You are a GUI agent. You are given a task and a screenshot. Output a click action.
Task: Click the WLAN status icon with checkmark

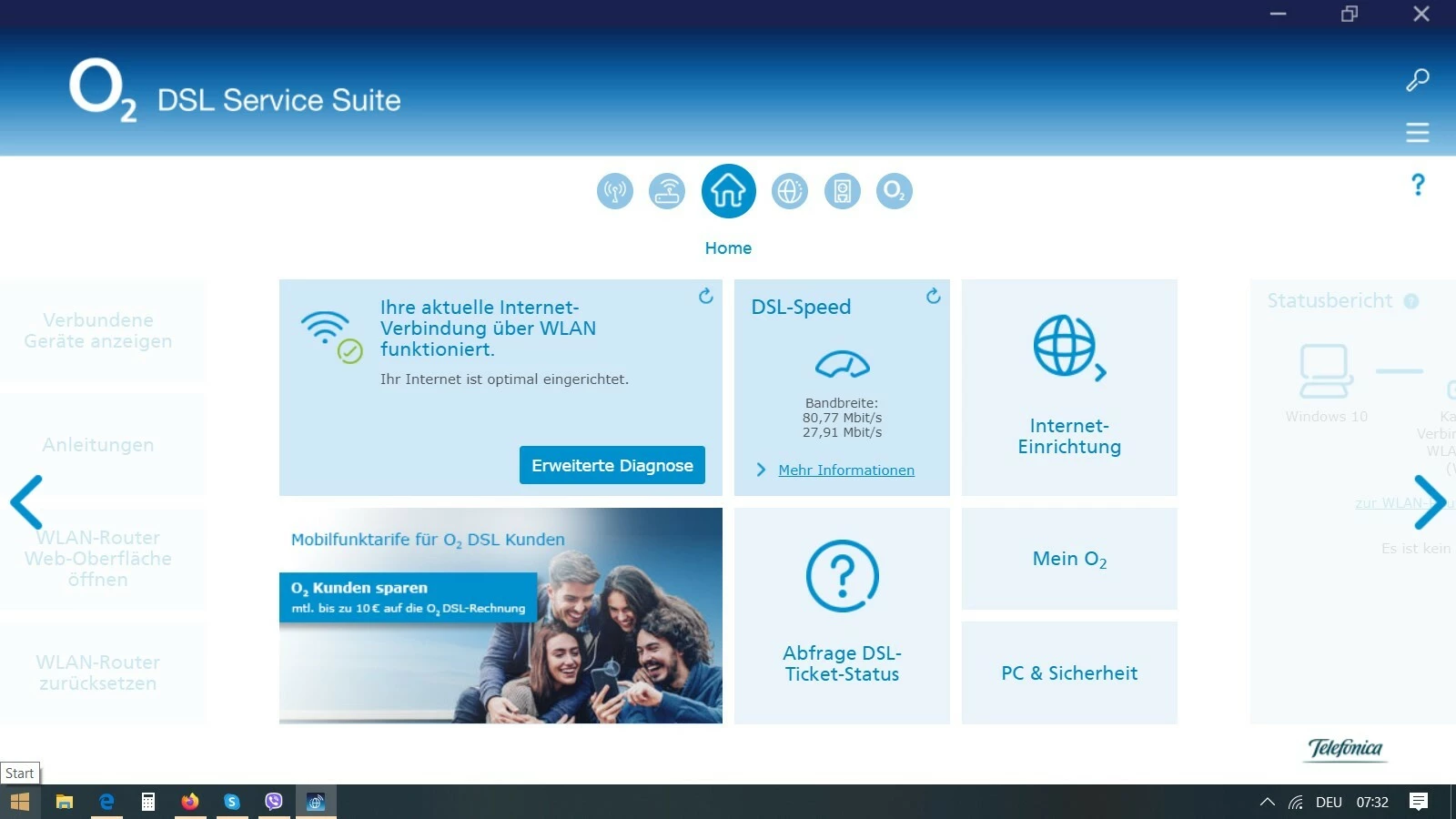[332, 338]
